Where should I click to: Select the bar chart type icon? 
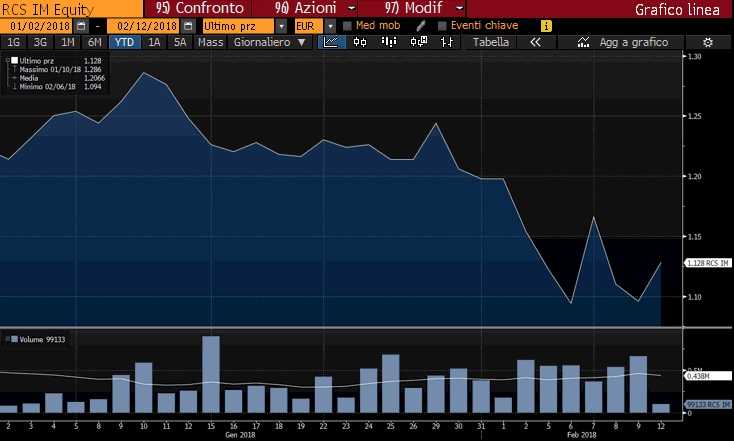click(389, 42)
